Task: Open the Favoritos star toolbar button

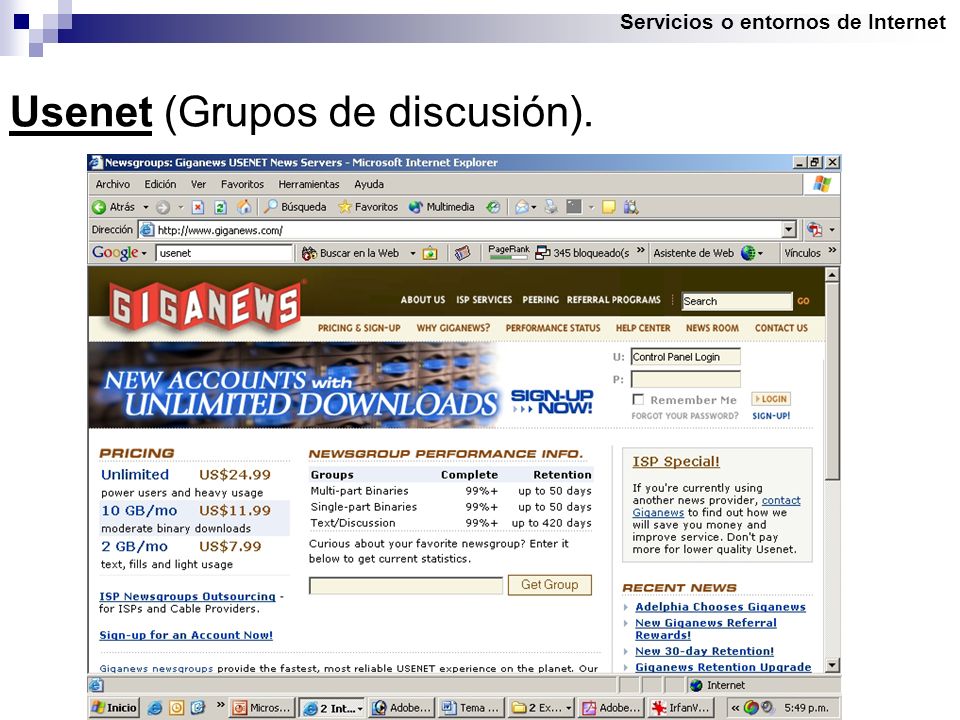Action: coord(369,207)
